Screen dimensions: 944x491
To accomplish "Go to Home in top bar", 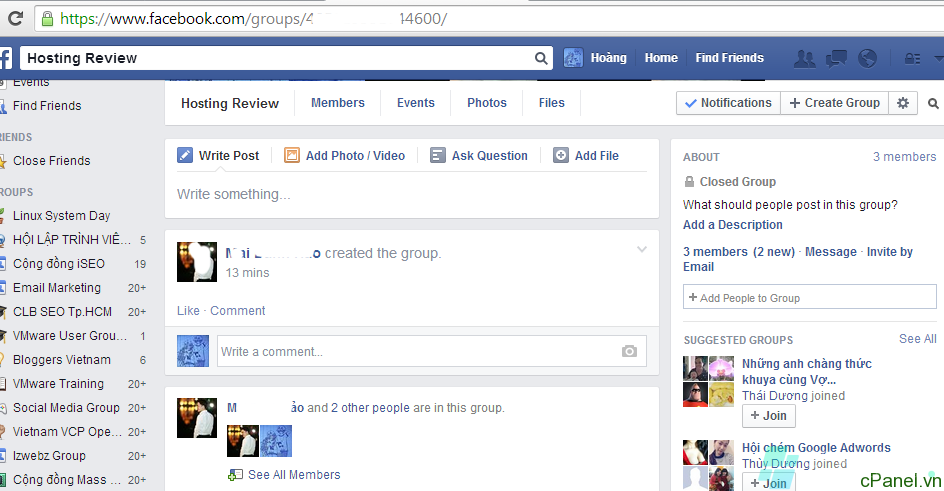I will click(x=661, y=58).
